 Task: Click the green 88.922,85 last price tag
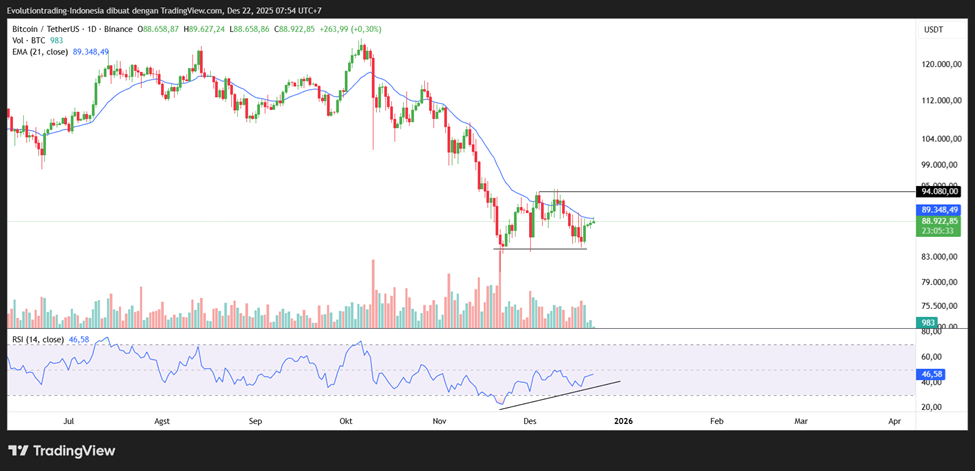[x=938, y=221]
